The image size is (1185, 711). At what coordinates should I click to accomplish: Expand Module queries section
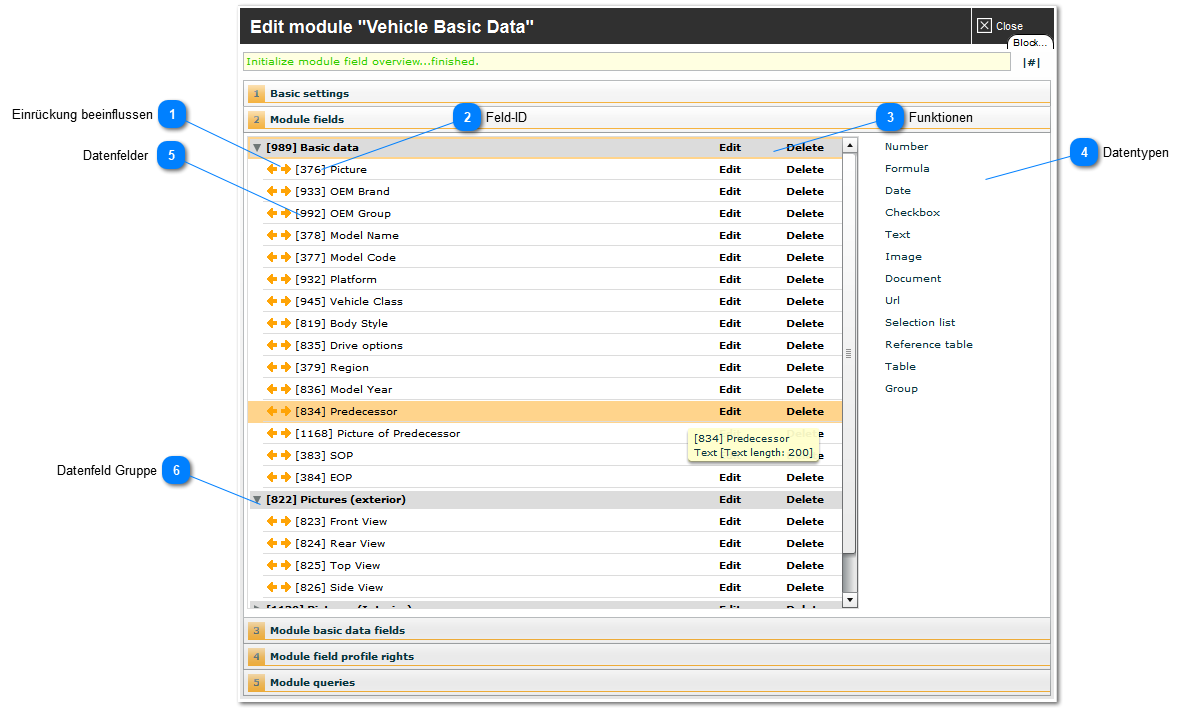(x=648, y=682)
